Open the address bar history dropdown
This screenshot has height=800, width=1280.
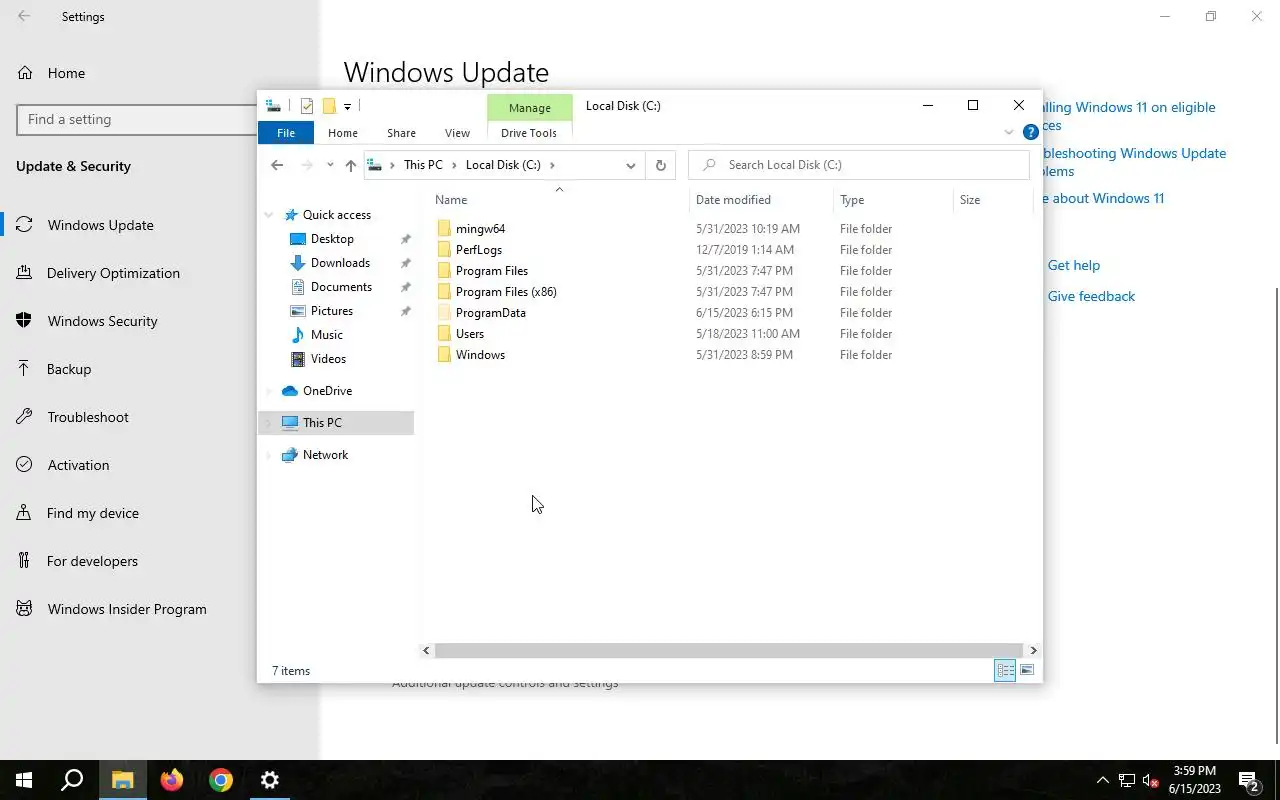(630, 165)
